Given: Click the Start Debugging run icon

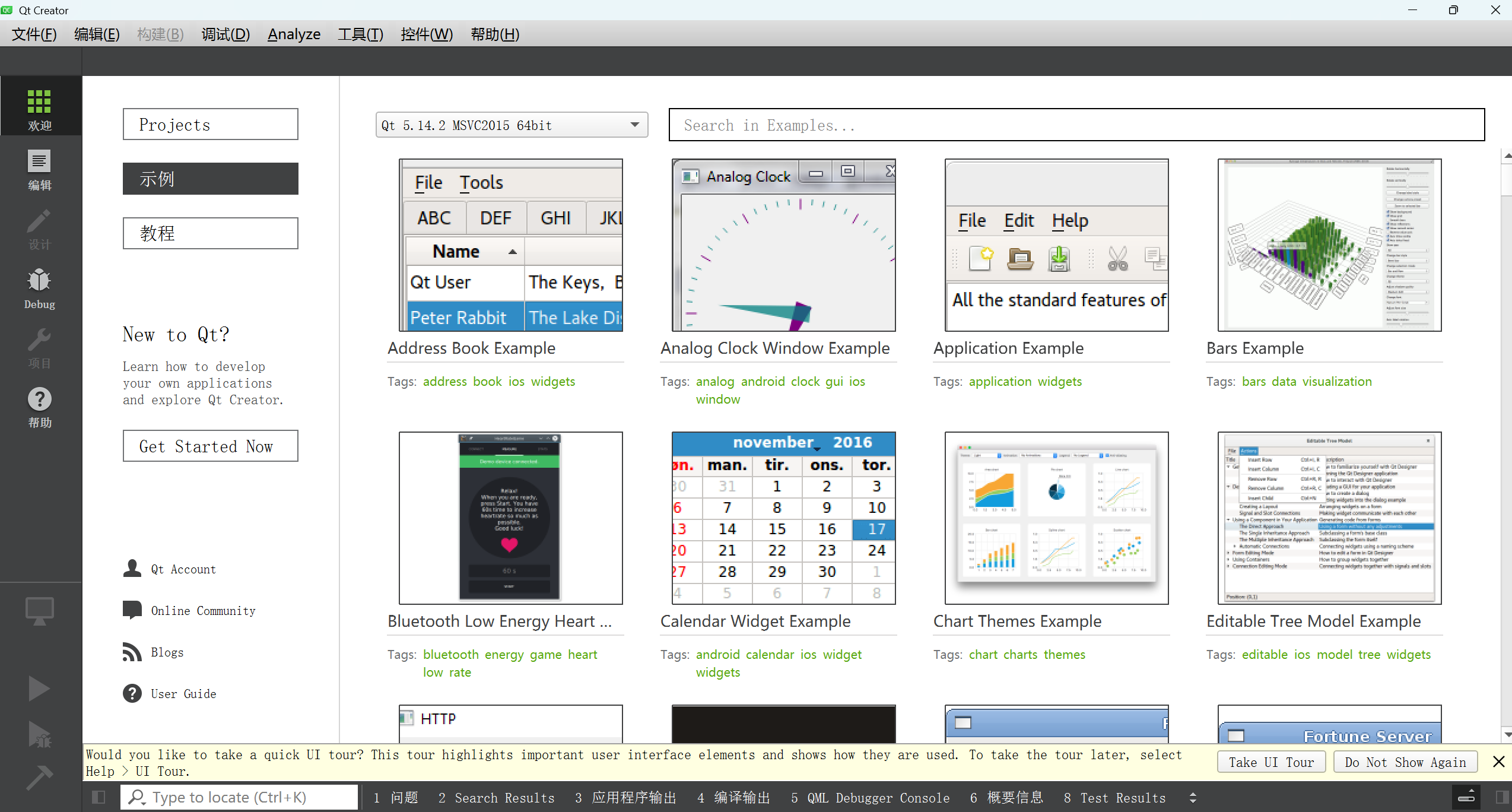Looking at the screenshot, I should tap(39, 735).
